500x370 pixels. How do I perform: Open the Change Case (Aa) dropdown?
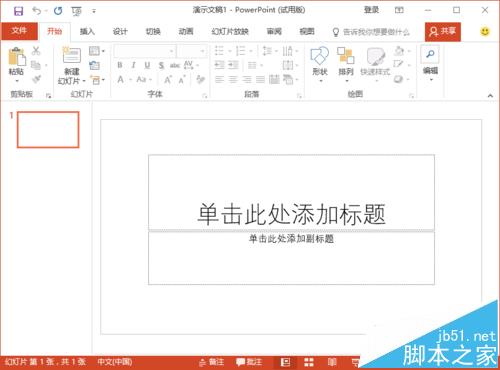pyautogui.click(x=144, y=80)
